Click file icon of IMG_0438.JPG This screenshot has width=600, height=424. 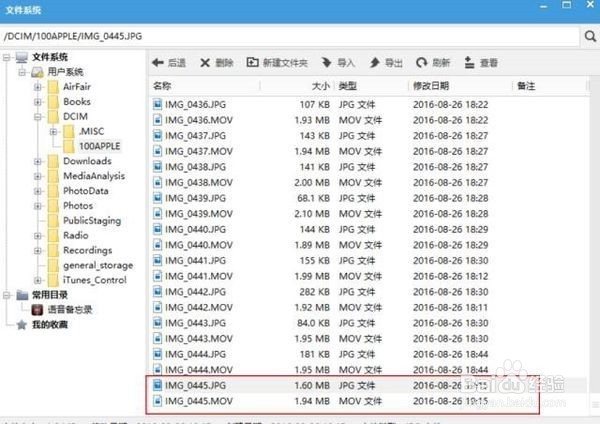click(157, 167)
